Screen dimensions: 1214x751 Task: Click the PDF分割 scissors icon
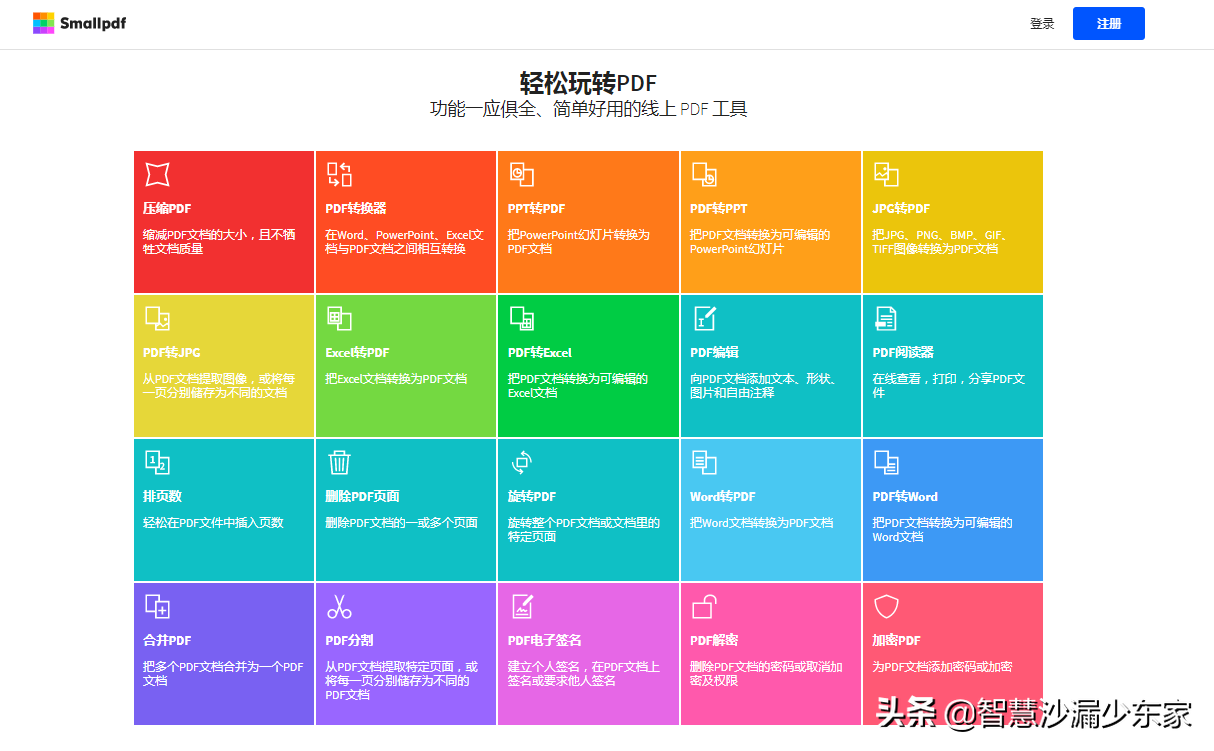(339, 606)
